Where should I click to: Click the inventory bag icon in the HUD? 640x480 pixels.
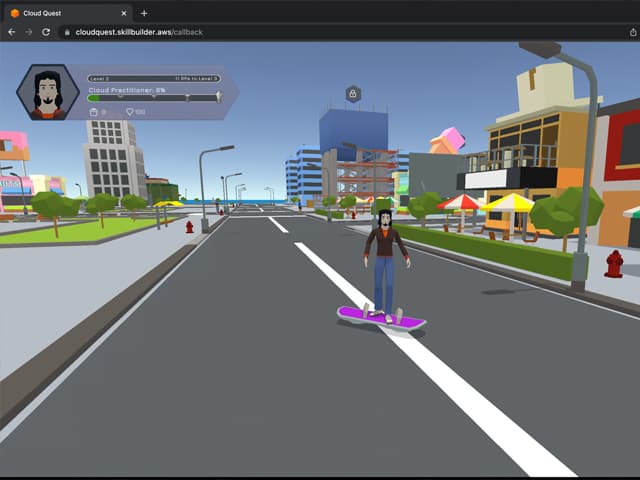(93, 112)
